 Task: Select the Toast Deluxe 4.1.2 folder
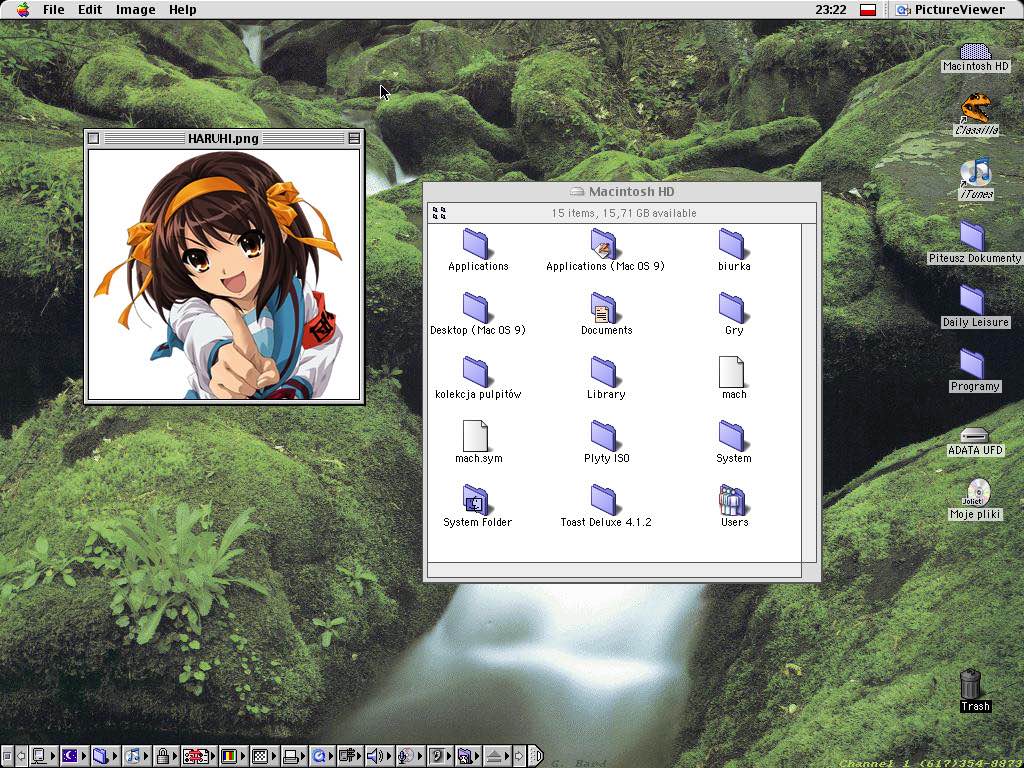coord(605,505)
